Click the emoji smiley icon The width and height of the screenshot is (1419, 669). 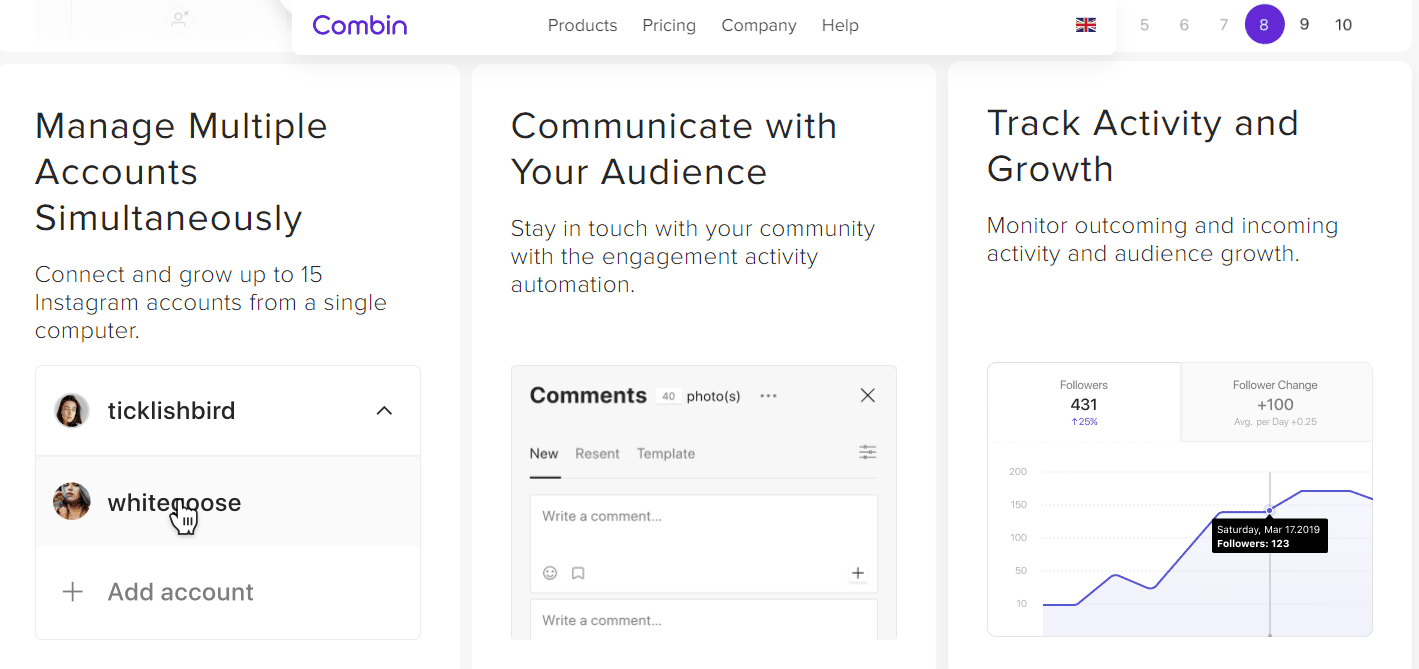(x=550, y=573)
